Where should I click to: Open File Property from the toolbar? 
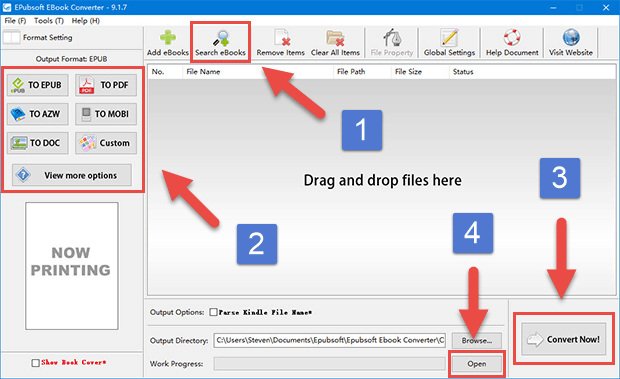click(392, 43)
